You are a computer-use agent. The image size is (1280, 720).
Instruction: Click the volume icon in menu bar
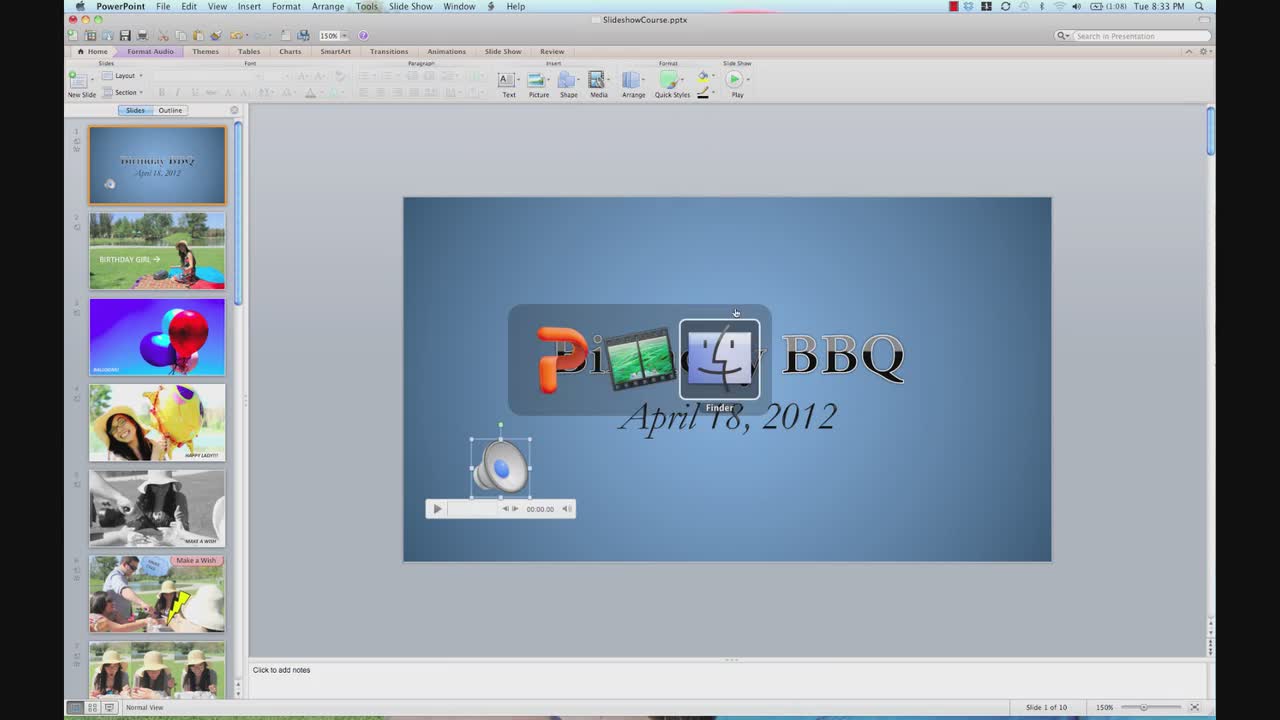(1076, 6)
